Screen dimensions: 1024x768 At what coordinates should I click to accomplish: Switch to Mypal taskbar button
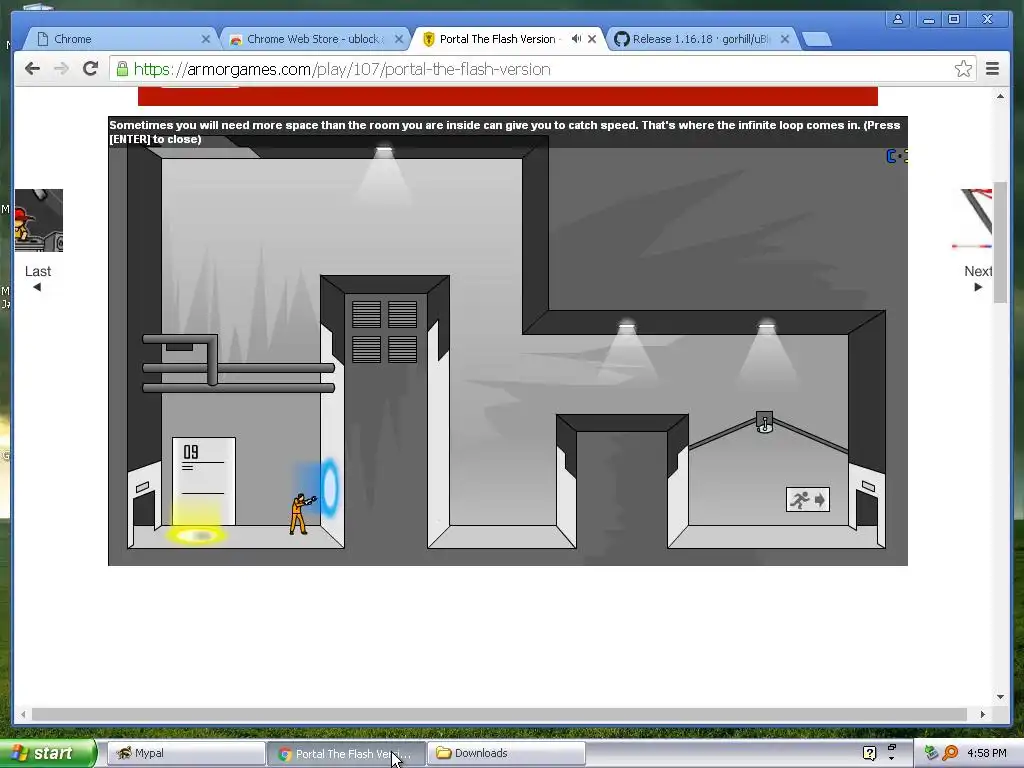[x=185, y=753]
